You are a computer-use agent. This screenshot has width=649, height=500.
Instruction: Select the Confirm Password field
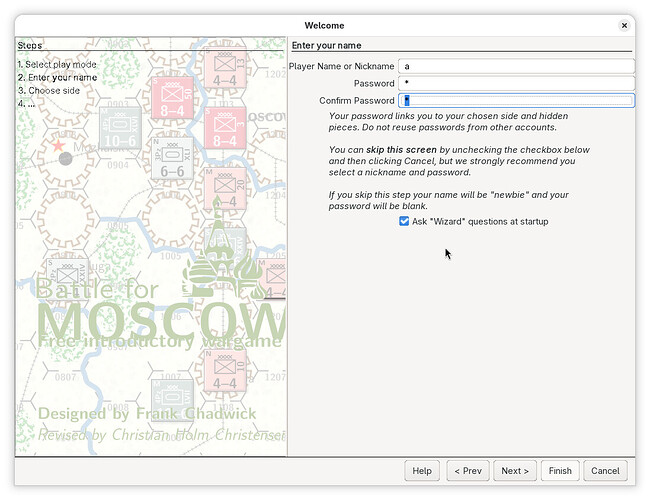(x=516, y=100)
